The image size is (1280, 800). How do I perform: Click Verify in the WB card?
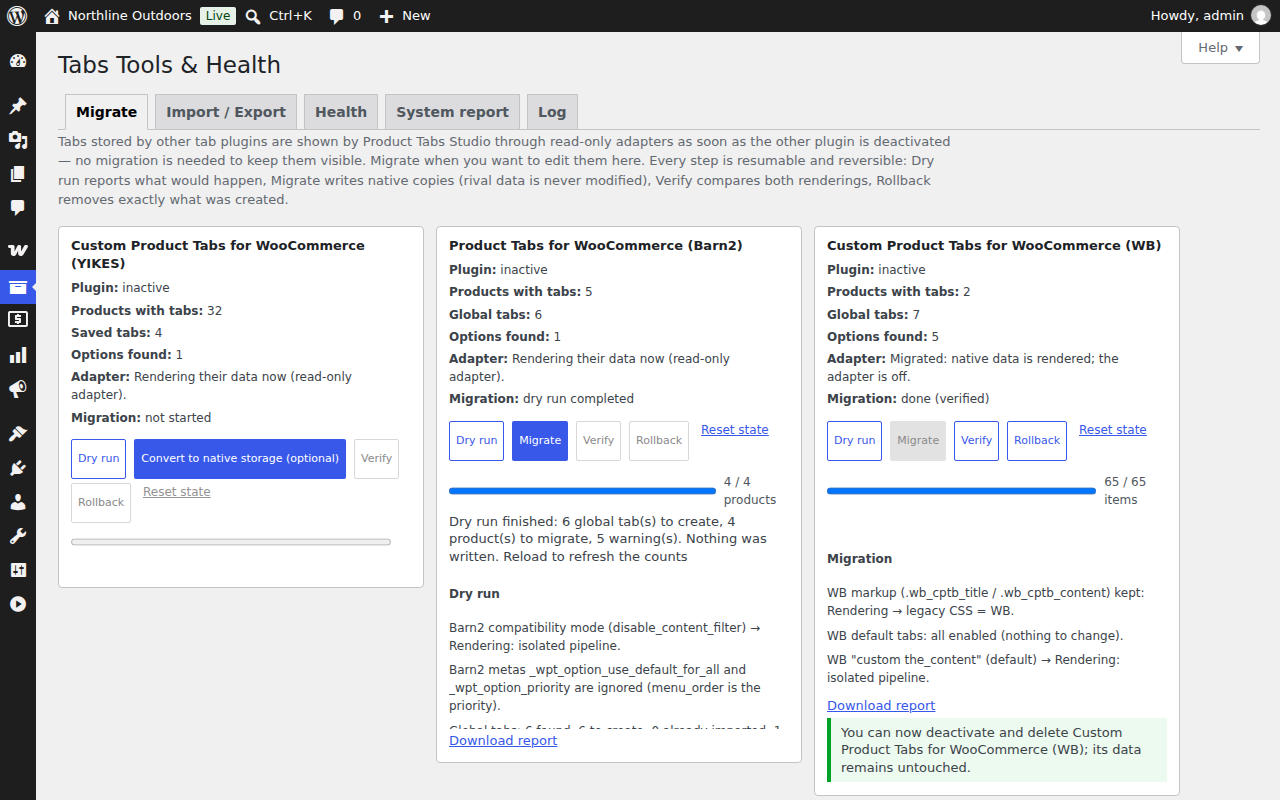click(x=976, y=441)
